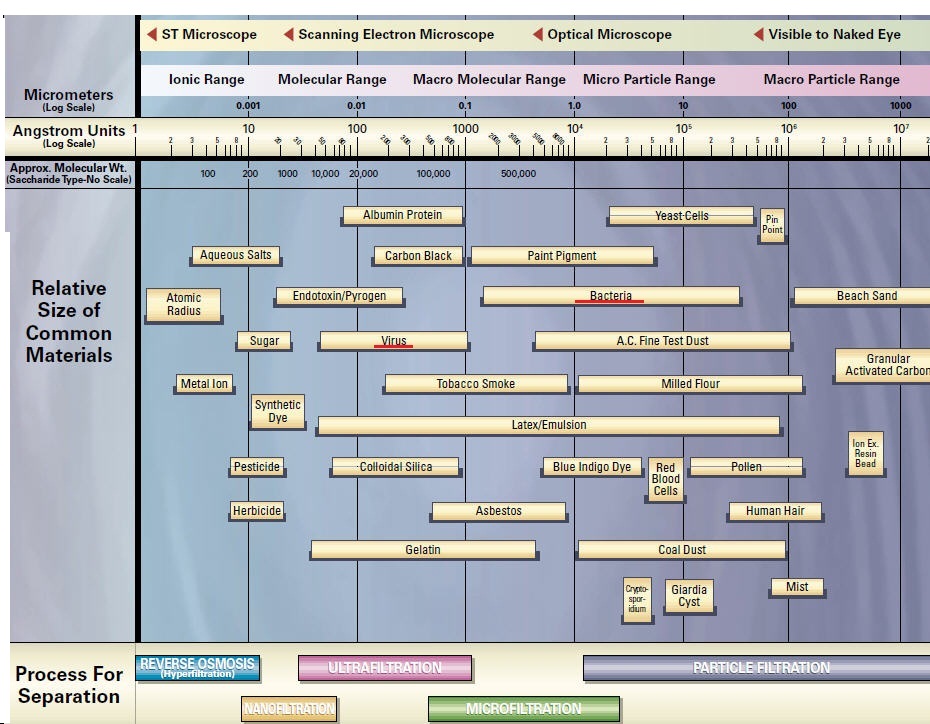
Task: Select the 'Particle Filtration' bar
Action: pyautogui.click(x=757, y=668)
